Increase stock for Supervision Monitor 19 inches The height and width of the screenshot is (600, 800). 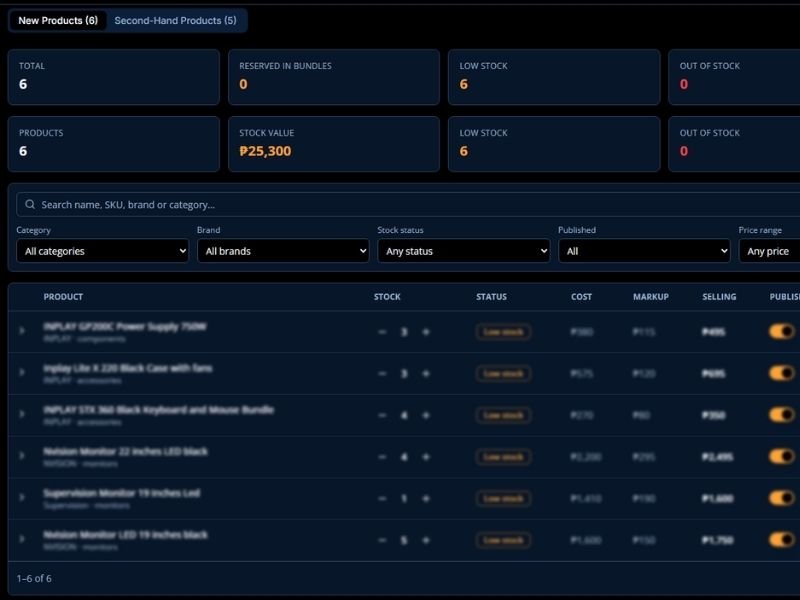(x=426, y=498)
